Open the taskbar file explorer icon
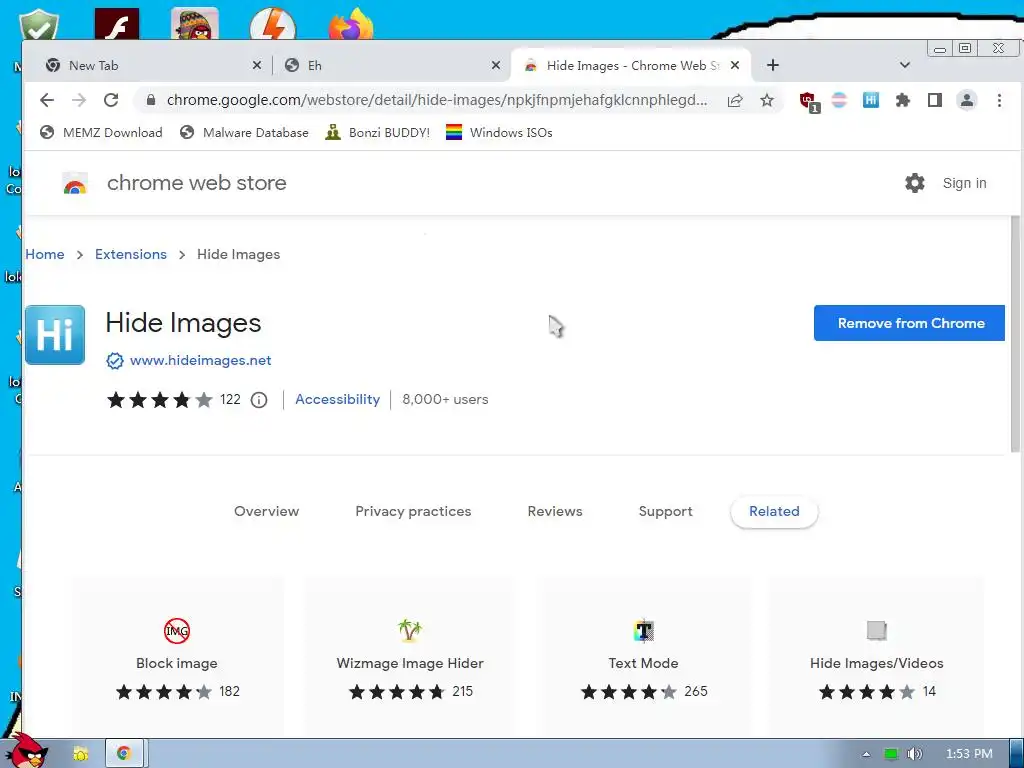The image size is (1024, 768). tap(80, 754)
